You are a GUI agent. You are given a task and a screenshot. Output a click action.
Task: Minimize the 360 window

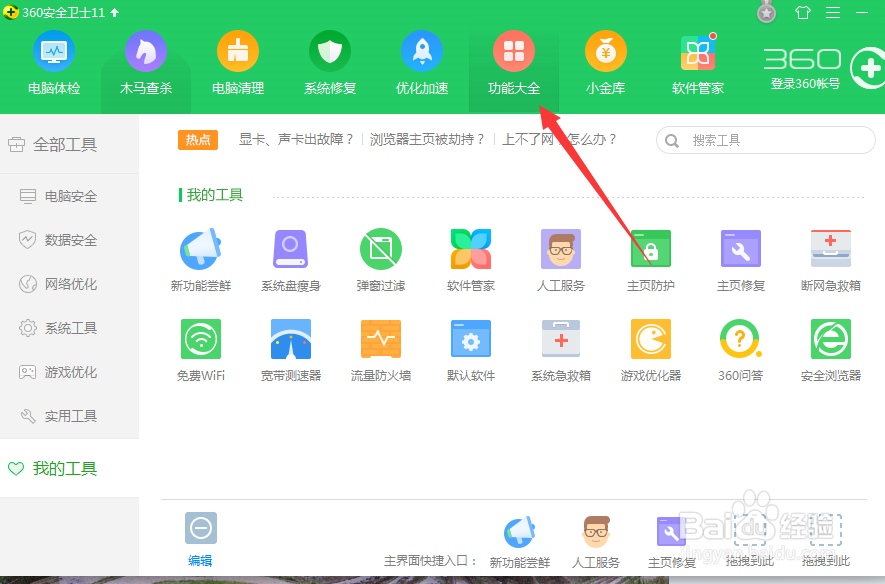click(862, 12)
